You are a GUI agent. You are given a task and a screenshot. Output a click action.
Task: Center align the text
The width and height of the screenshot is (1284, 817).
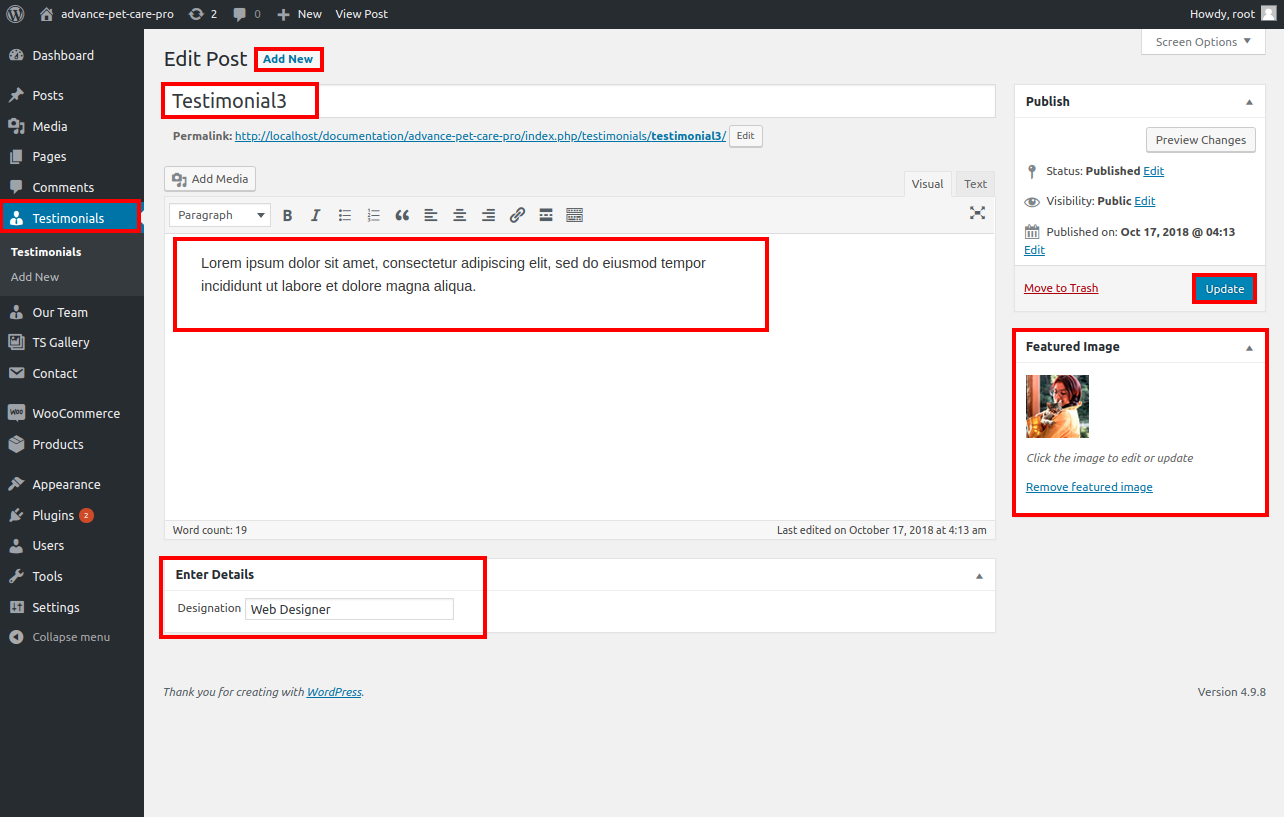pos(459,215)
